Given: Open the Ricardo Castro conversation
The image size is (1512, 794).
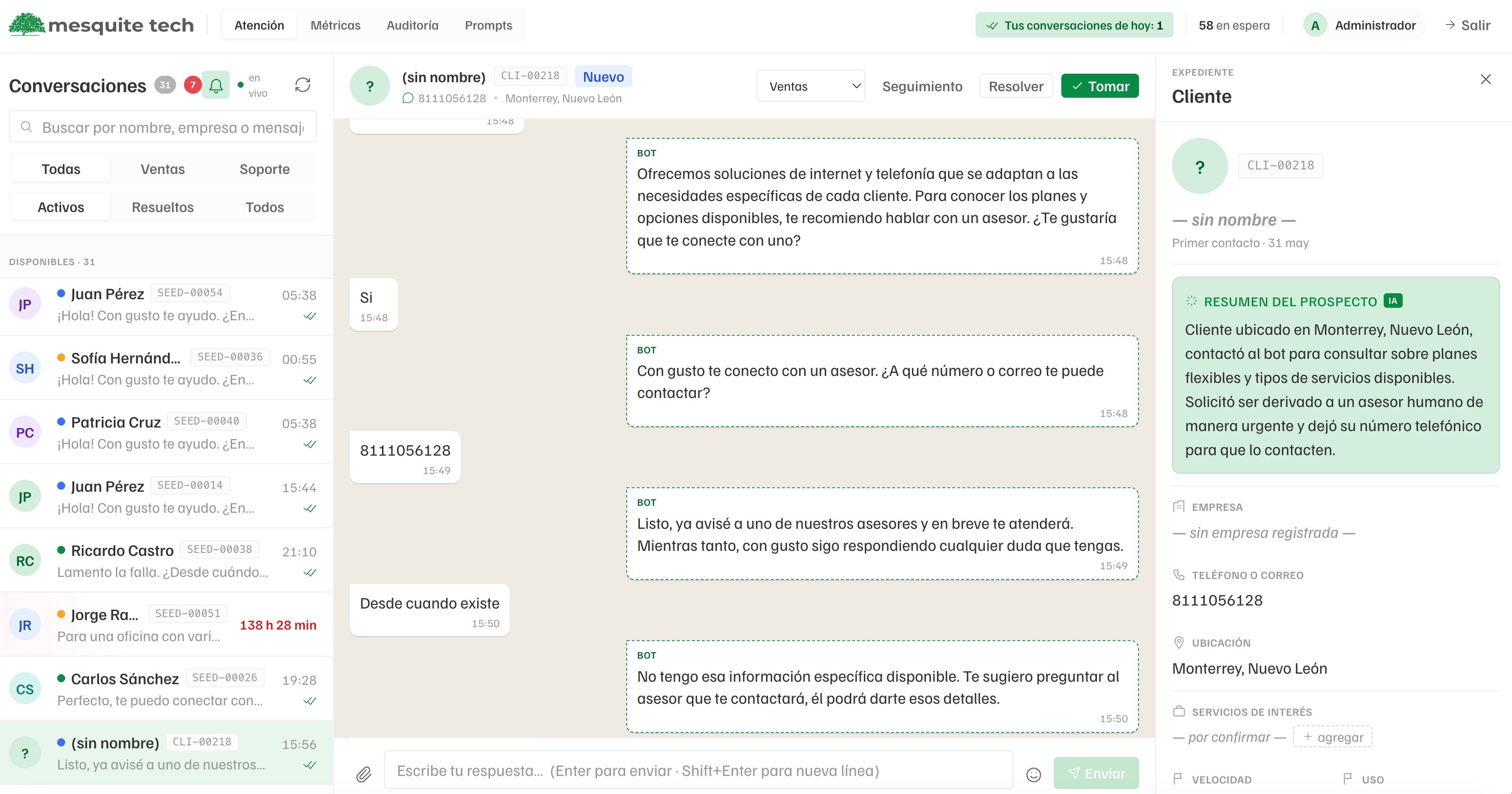Looking at the screenshot, I should coord(167,560).
